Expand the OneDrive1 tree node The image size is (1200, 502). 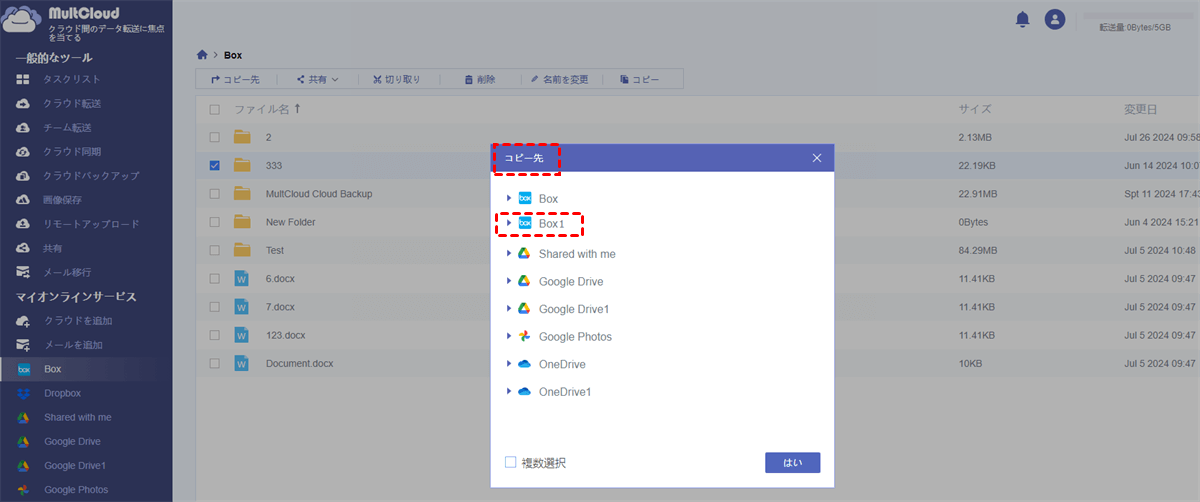pos(509,392)
